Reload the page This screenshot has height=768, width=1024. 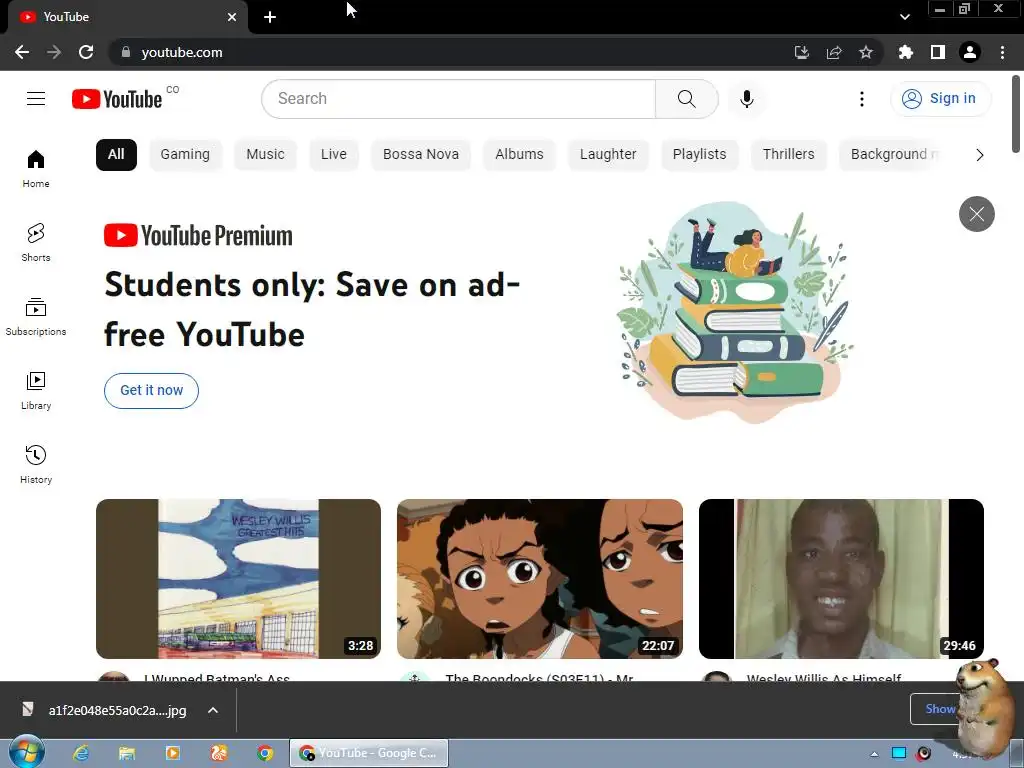86,52
